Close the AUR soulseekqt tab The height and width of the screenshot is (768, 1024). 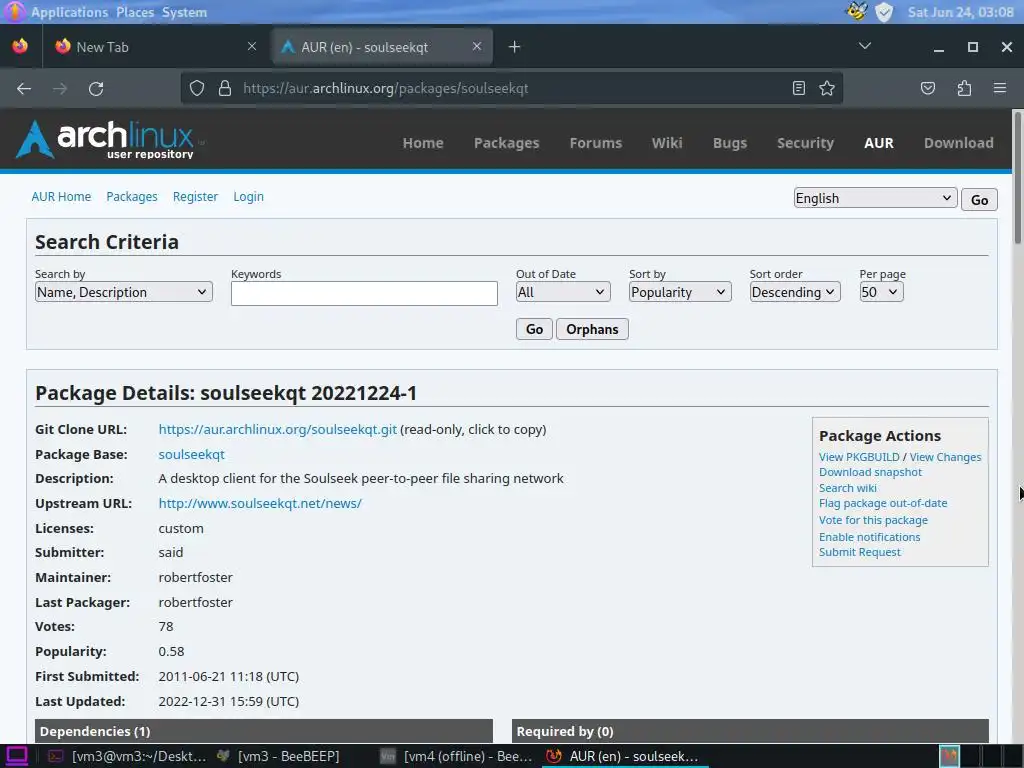(477, 46)
